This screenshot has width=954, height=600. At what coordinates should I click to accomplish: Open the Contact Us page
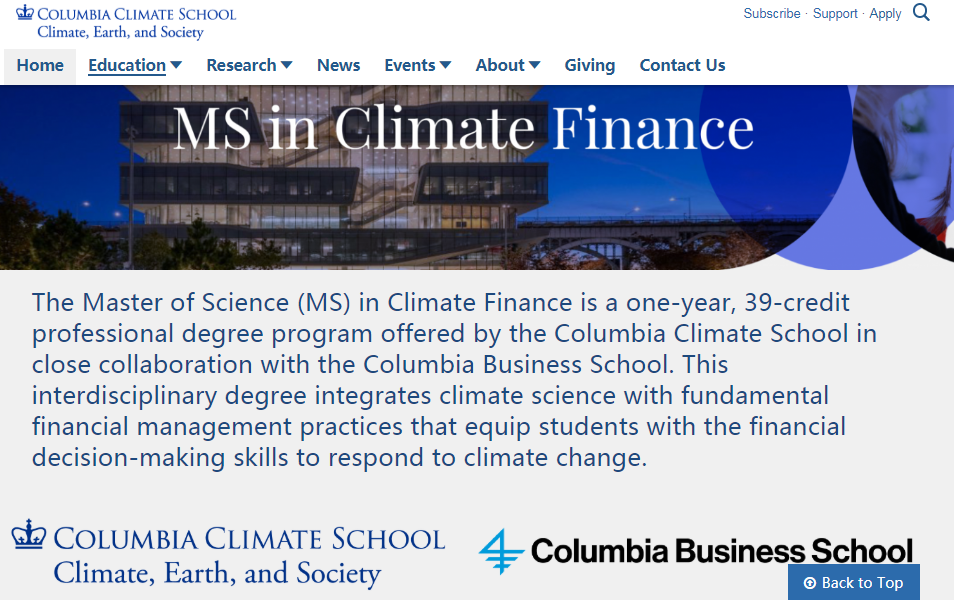682,65
